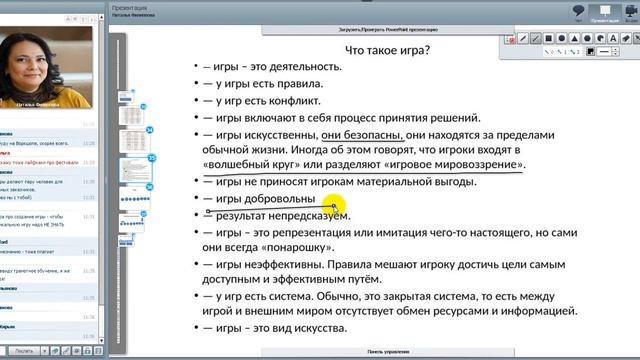The height and width of the screenshot is (360, 640).
Task: Open the Video tab camera icon
Action: (x=631, y=12)
